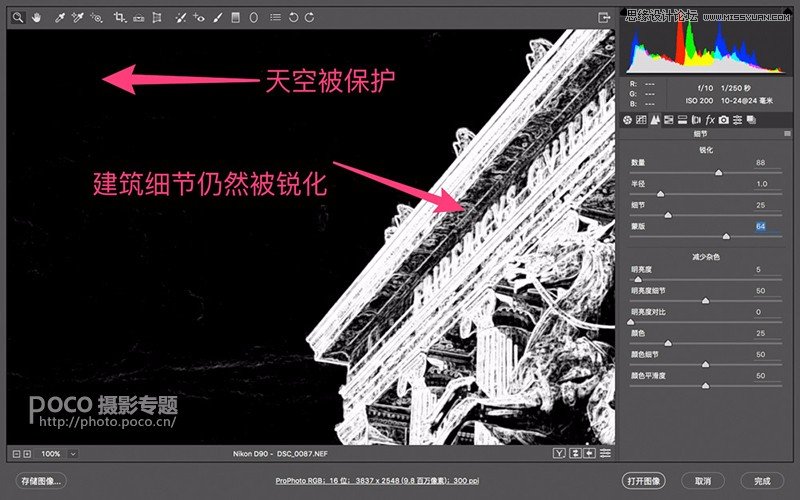
Task: Click the 颜色平滑度 slider handle
Action: [705, 386]
